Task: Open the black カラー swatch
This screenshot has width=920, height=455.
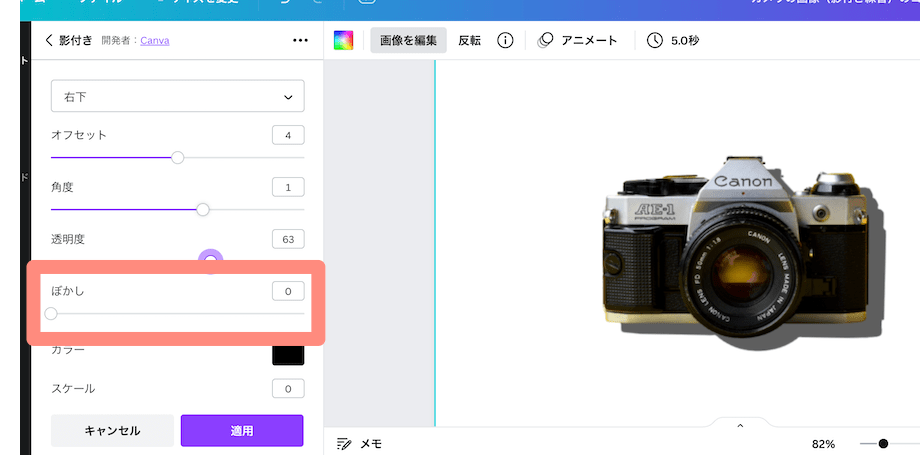Action: coord(288,355)
